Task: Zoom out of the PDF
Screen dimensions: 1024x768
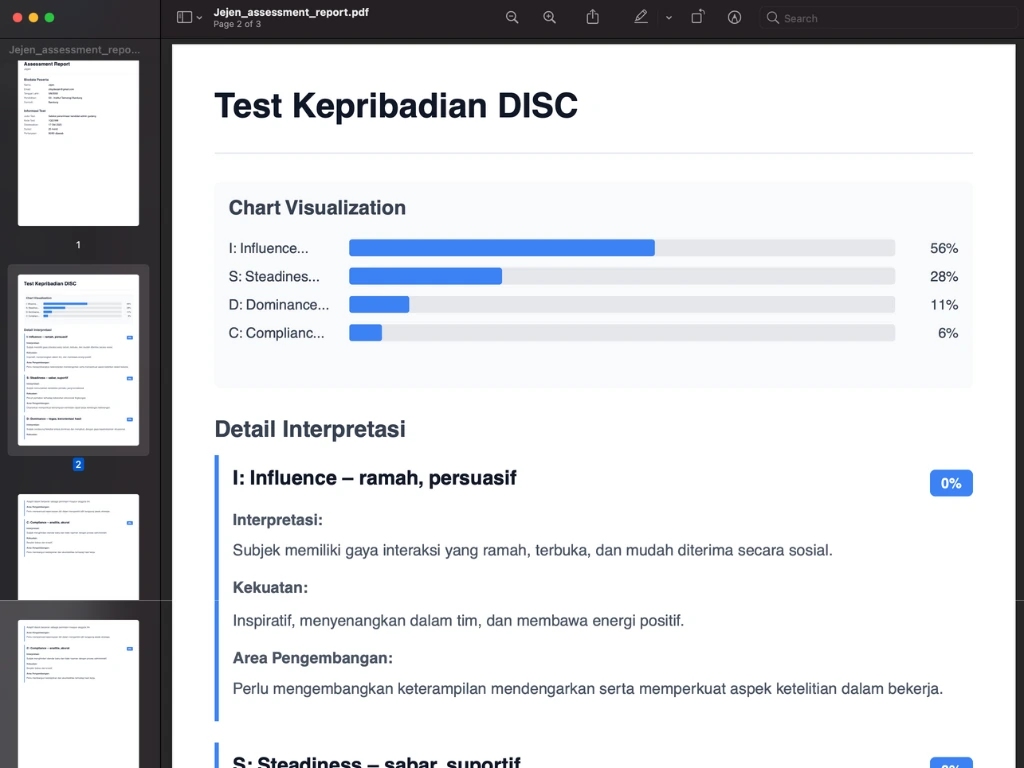Action: tap(512, 17)
